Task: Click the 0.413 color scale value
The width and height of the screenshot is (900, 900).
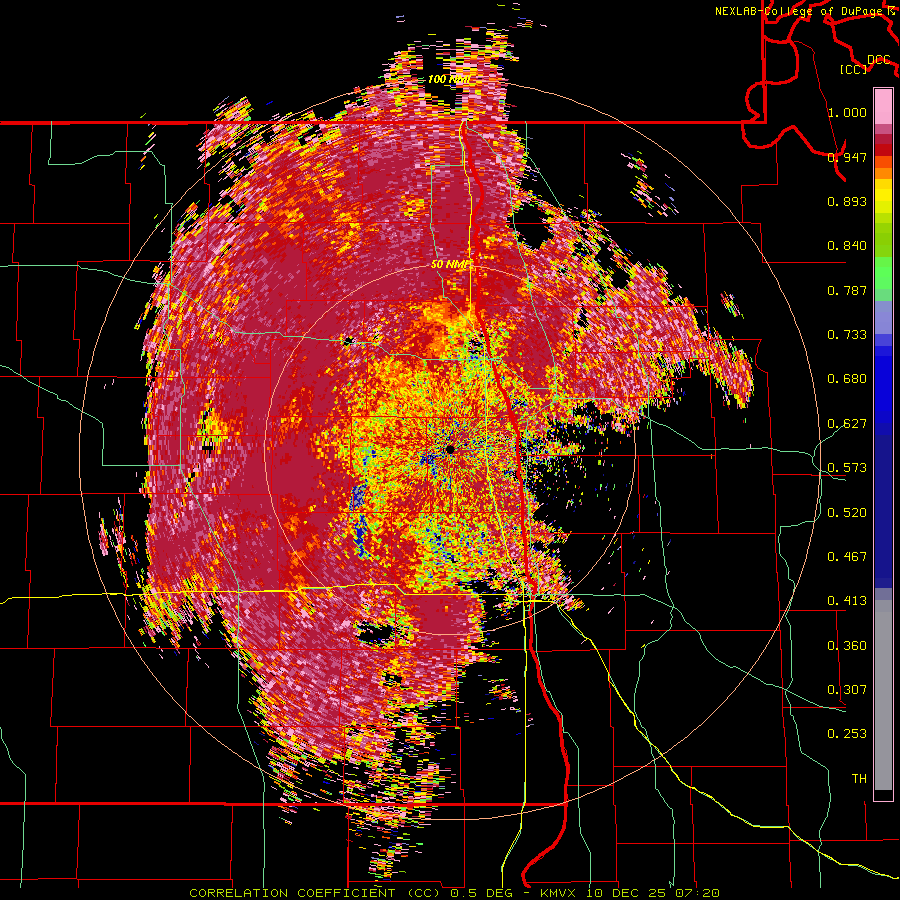Action: click(847, 601)
